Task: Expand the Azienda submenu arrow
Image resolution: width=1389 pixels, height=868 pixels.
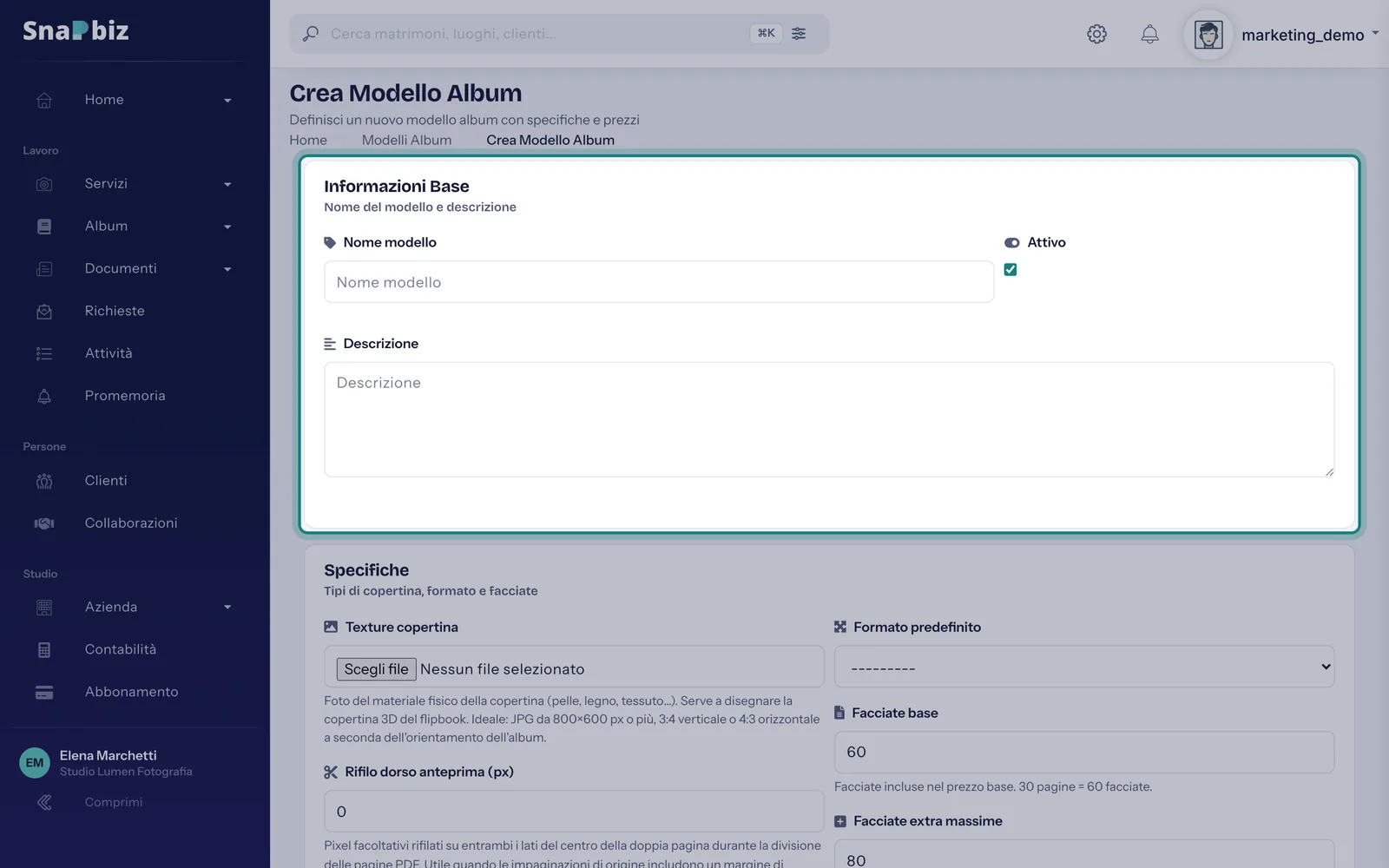Action: [x=227, y=608]
